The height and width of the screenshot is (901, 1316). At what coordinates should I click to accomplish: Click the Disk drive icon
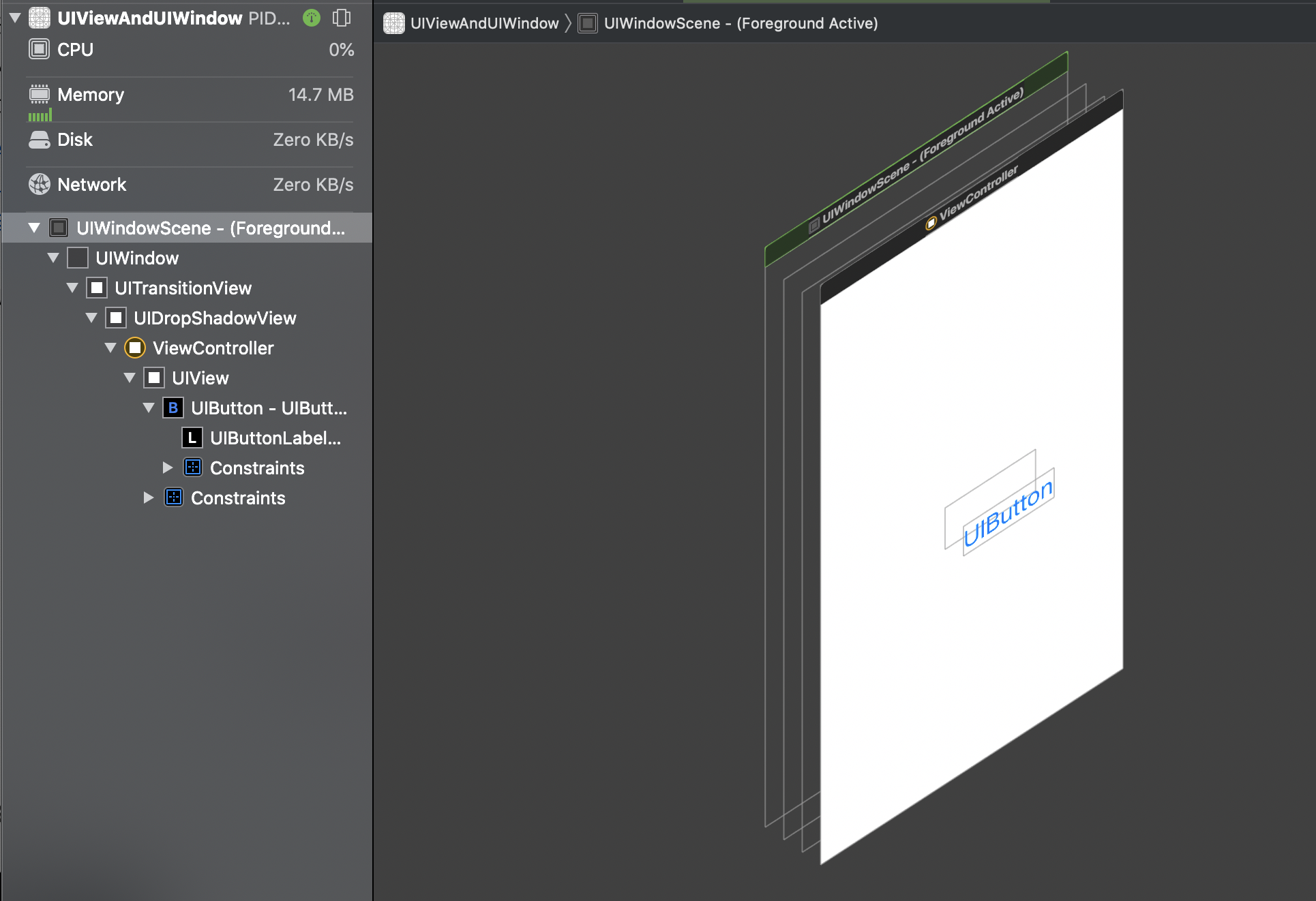pos(40,140)
